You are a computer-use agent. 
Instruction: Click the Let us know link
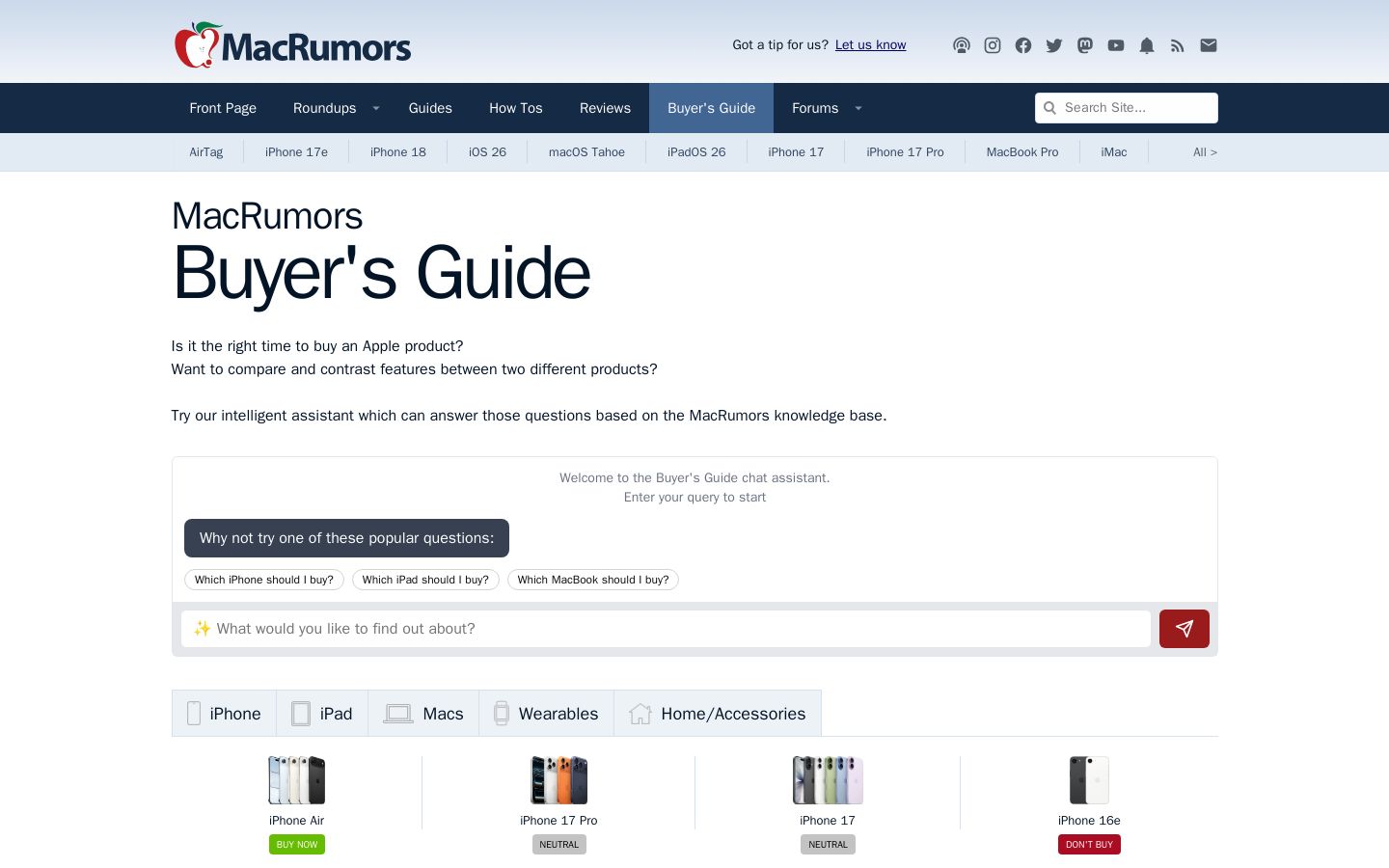point(871,45)
